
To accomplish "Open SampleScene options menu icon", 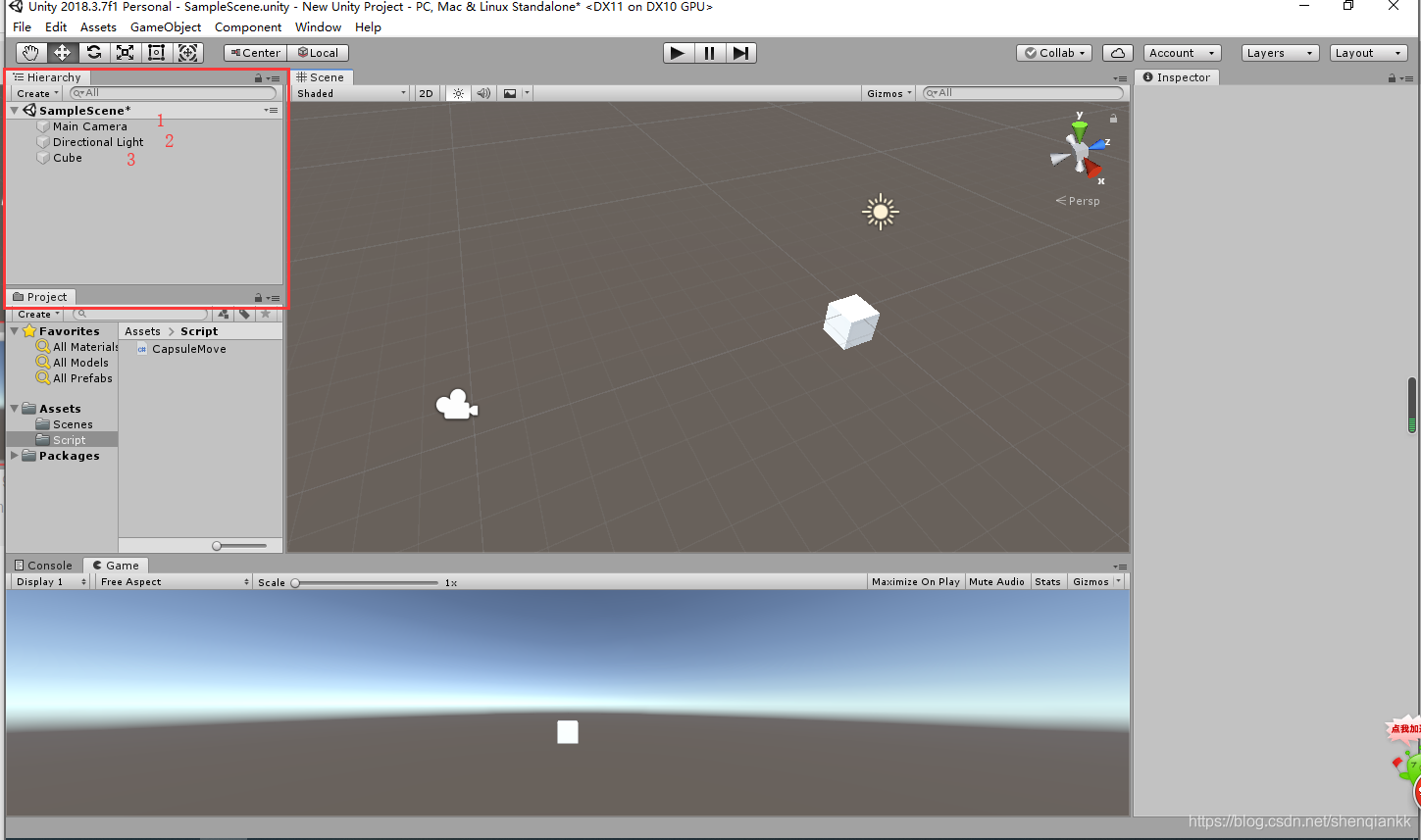I will click(272, 111).
